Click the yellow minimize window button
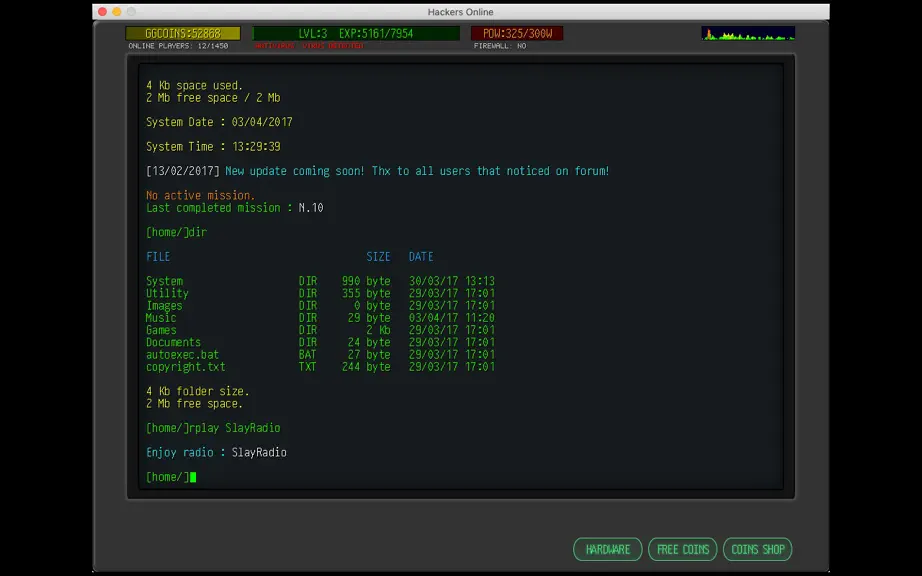The image size is (922, 576). click(116, 11)
